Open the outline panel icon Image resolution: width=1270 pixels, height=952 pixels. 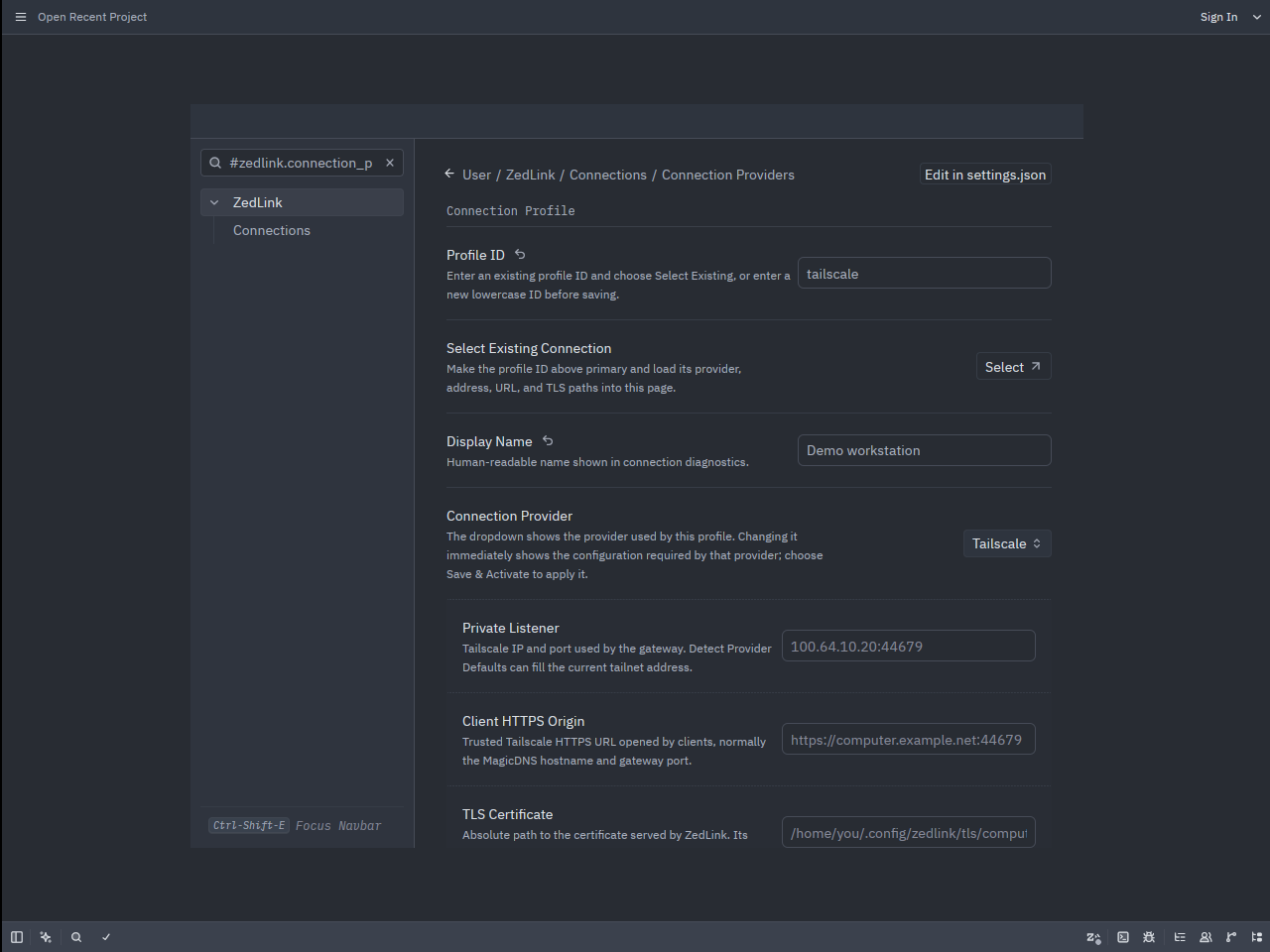pyautogui.click(x=1180, y=937)
